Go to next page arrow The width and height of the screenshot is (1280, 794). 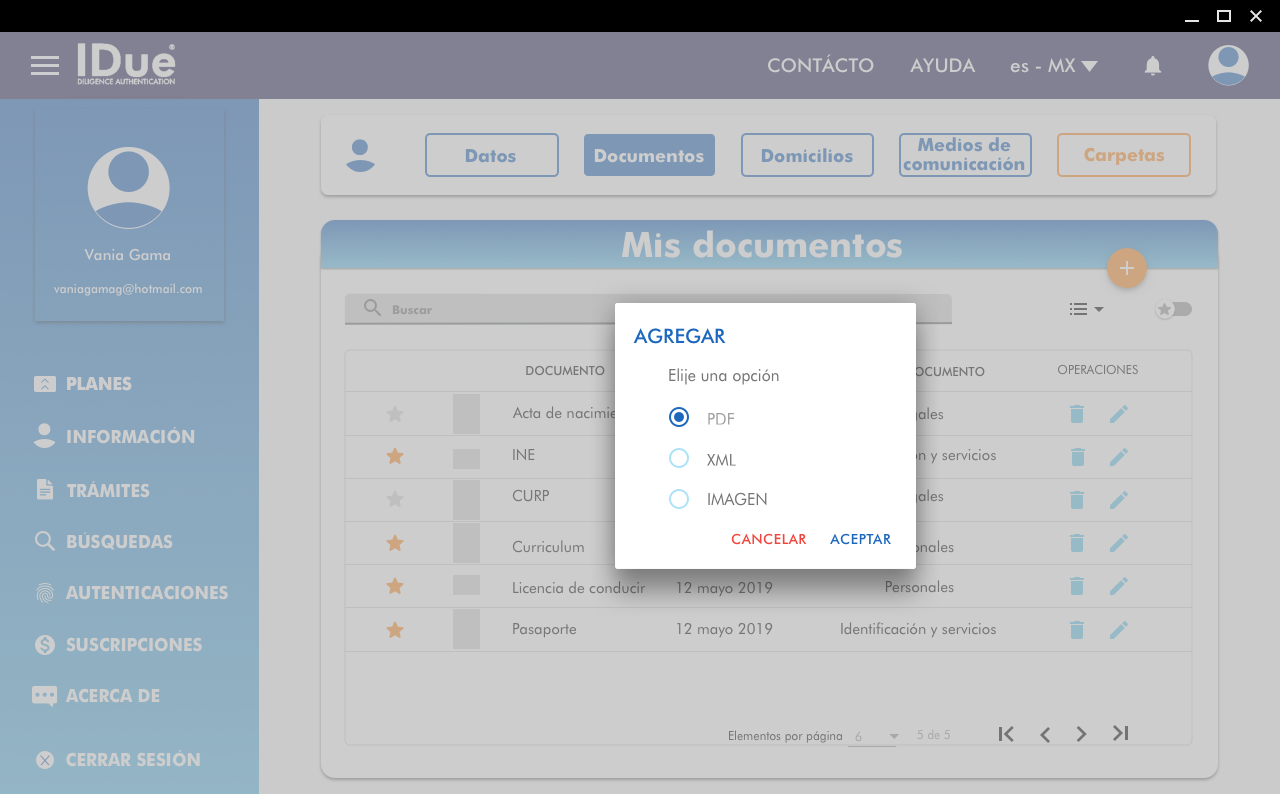[x=1081, y=734]
